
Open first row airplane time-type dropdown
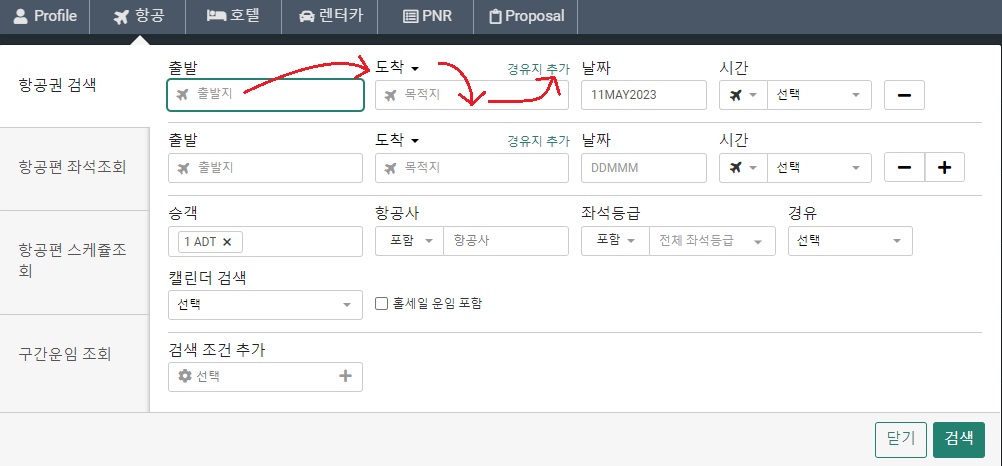pyautogui.click(x=743, y=95)
